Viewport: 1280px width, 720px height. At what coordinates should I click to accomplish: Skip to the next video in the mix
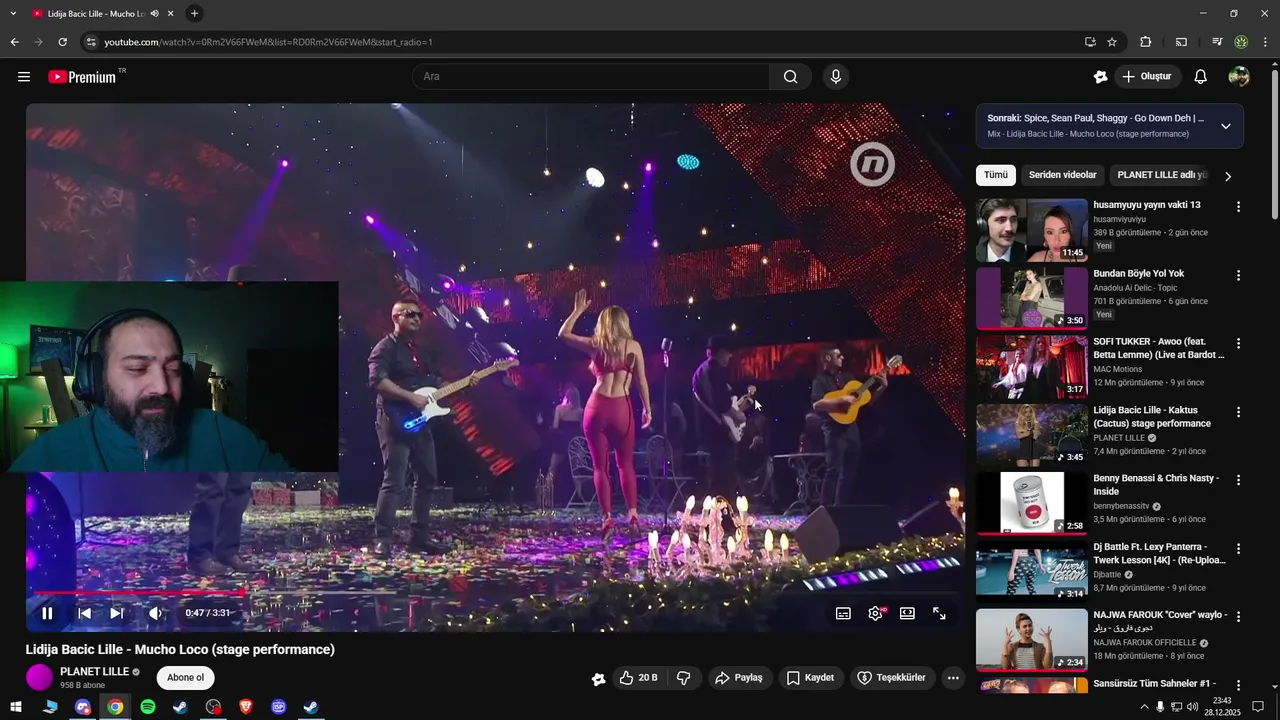point(117,613)
